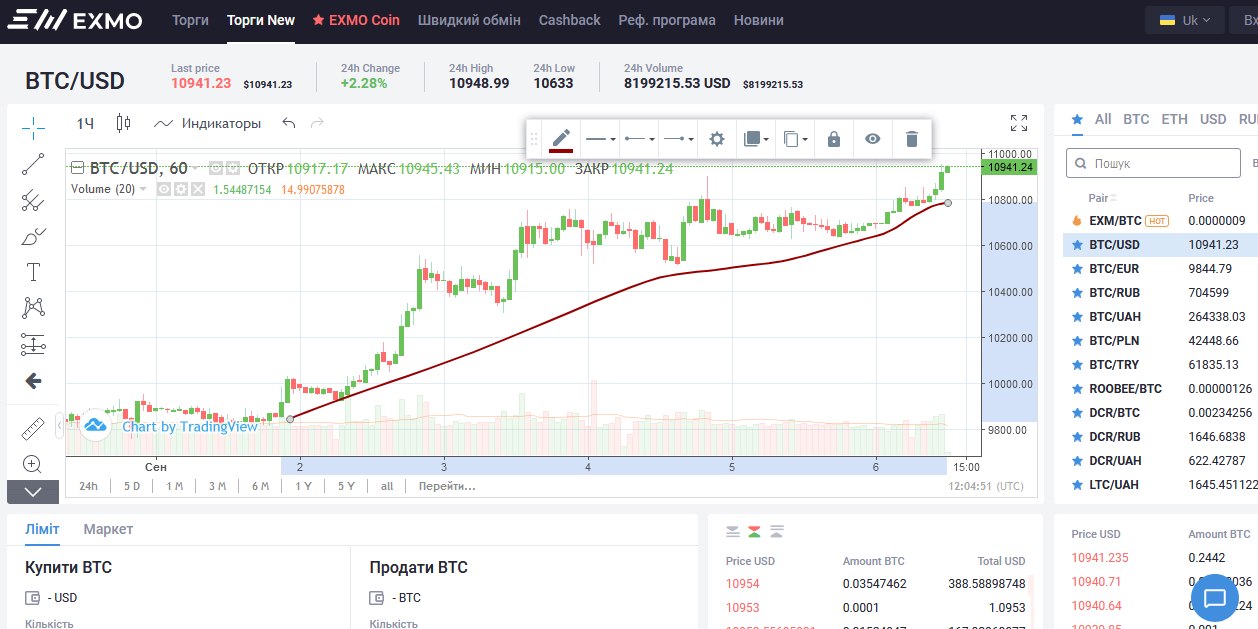Show only buy orders in order book
The height and width of the screenshot is (629, 1258).
coord(776,531)
